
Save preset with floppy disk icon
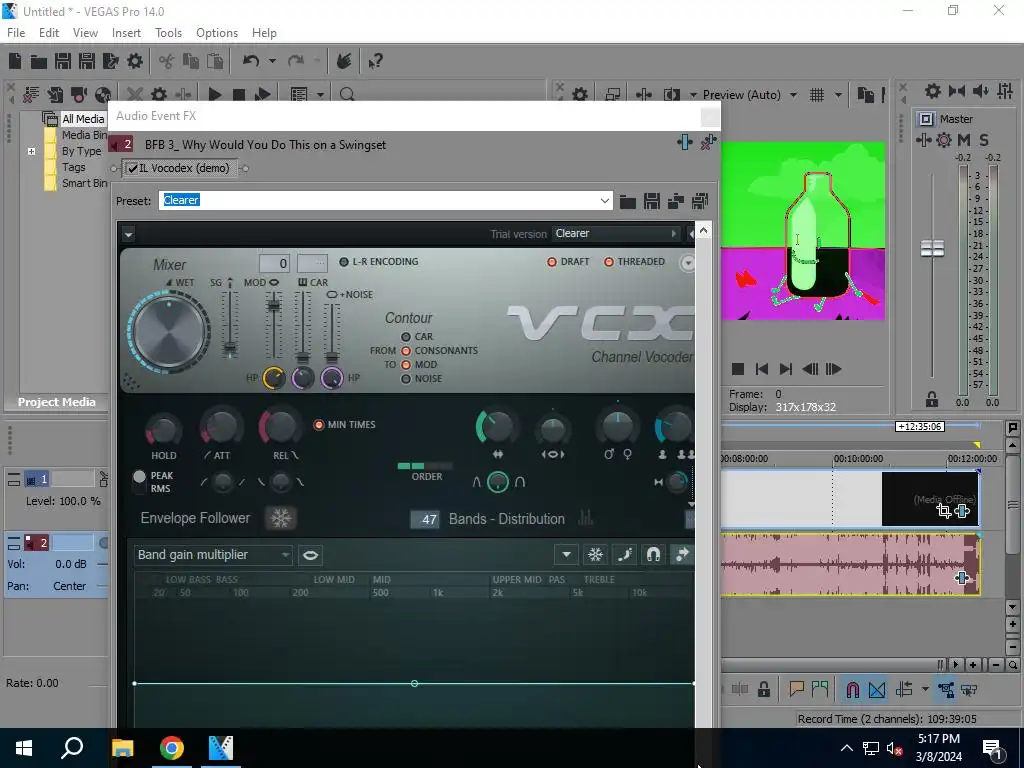[x=652, y=201]
